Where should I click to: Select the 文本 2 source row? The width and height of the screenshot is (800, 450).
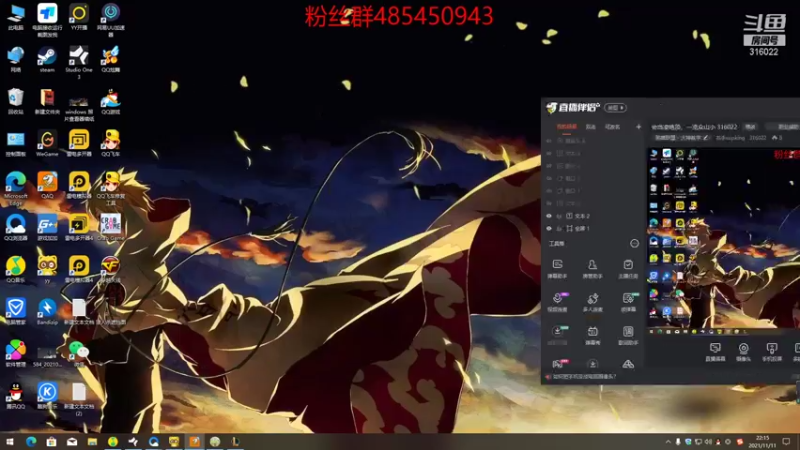coord(592,216)
